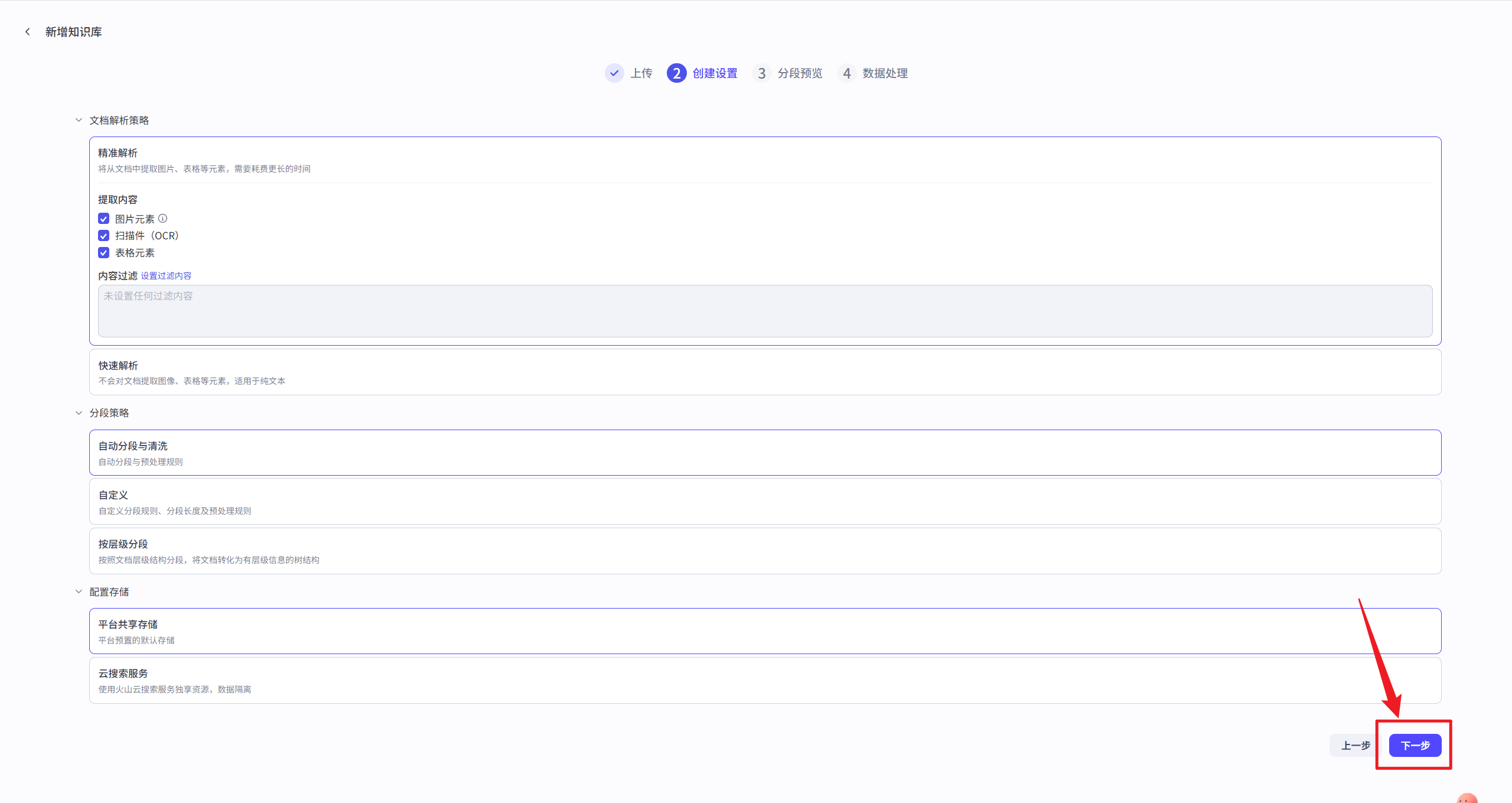The height and width of the screenshot is (803, 1512).
Task: Uncheck the 图片元素 checkbox
Action: [104, 219]
